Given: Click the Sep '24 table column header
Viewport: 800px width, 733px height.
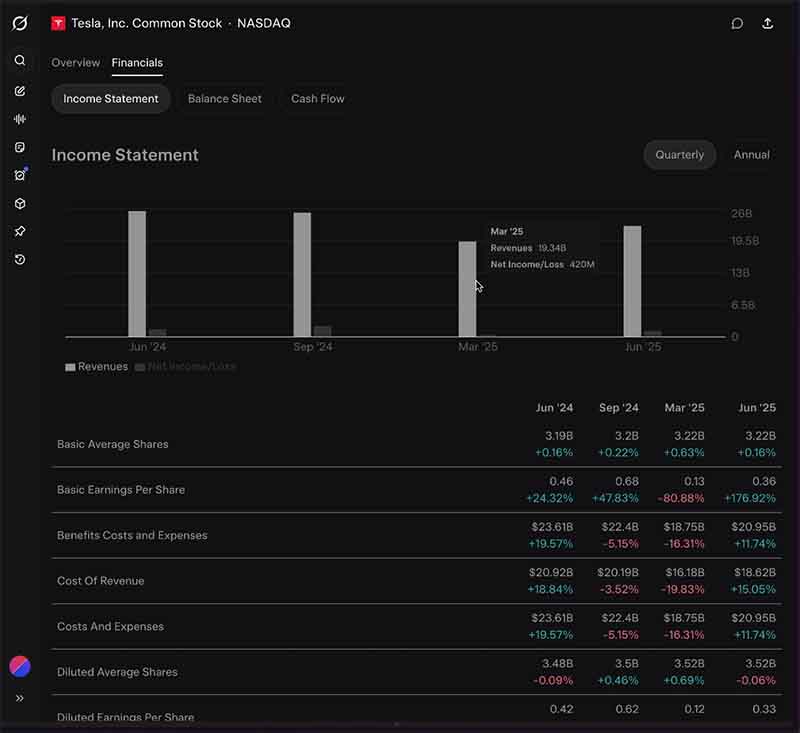Looking at the screenshot, I should click(618, 408).
